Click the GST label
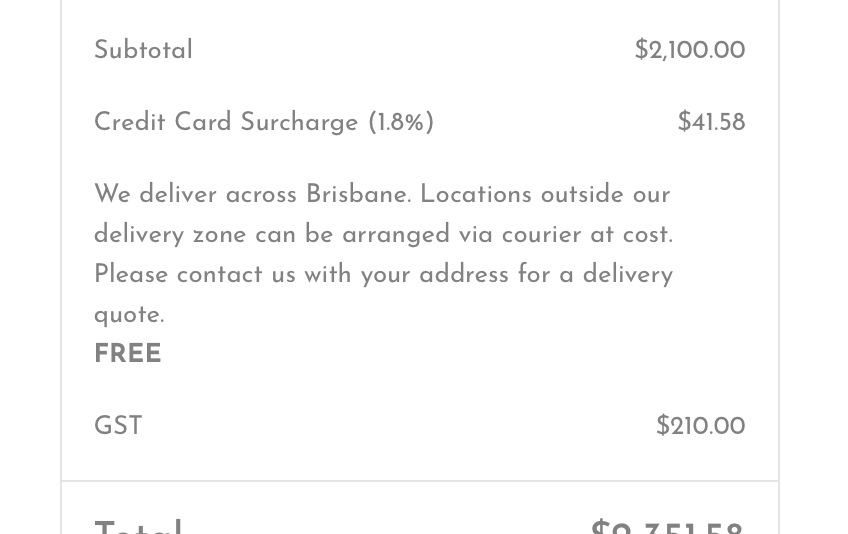Screen dimensions: 848x534 [x=118, y=427]
